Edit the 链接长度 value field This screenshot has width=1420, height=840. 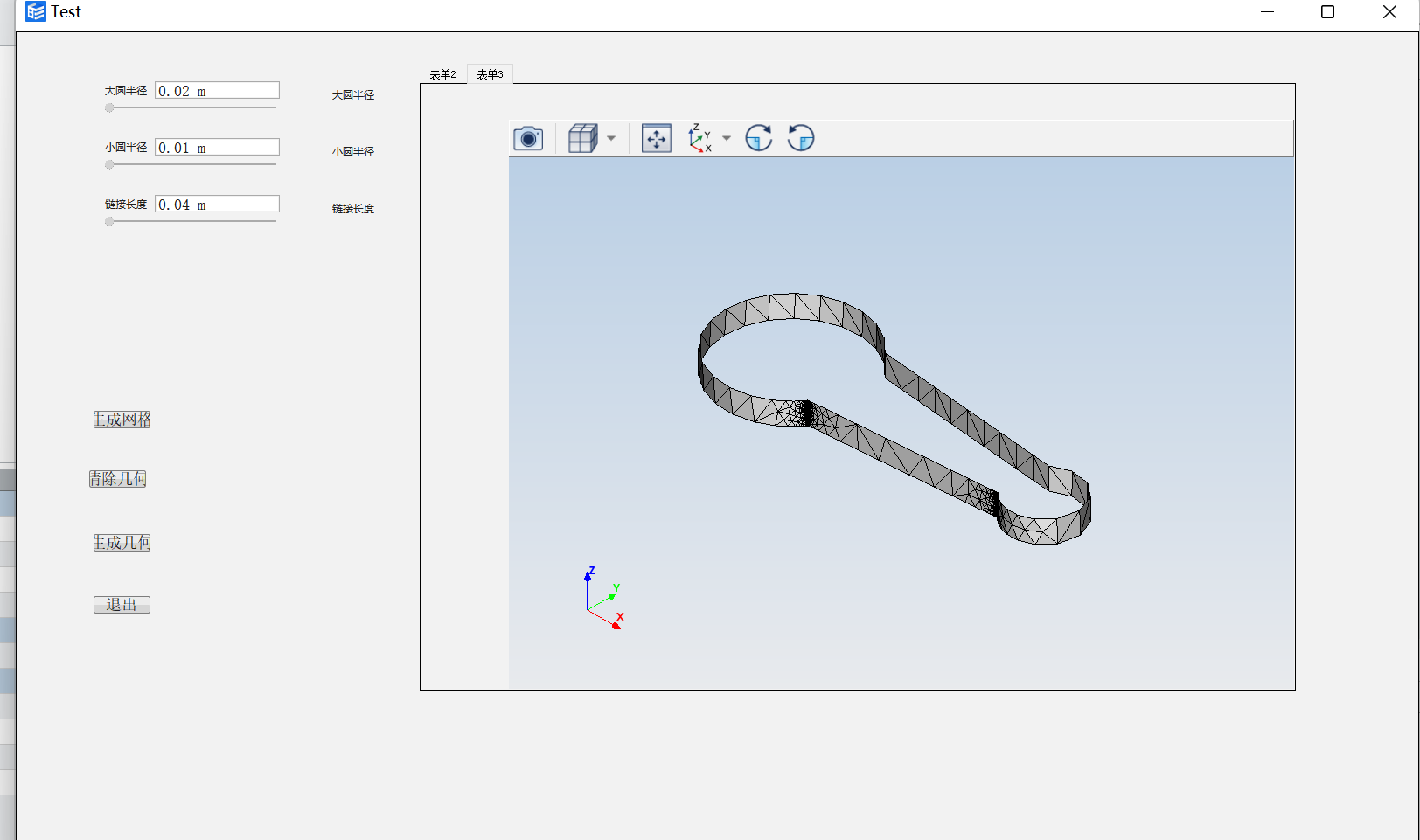pos(217,205)
